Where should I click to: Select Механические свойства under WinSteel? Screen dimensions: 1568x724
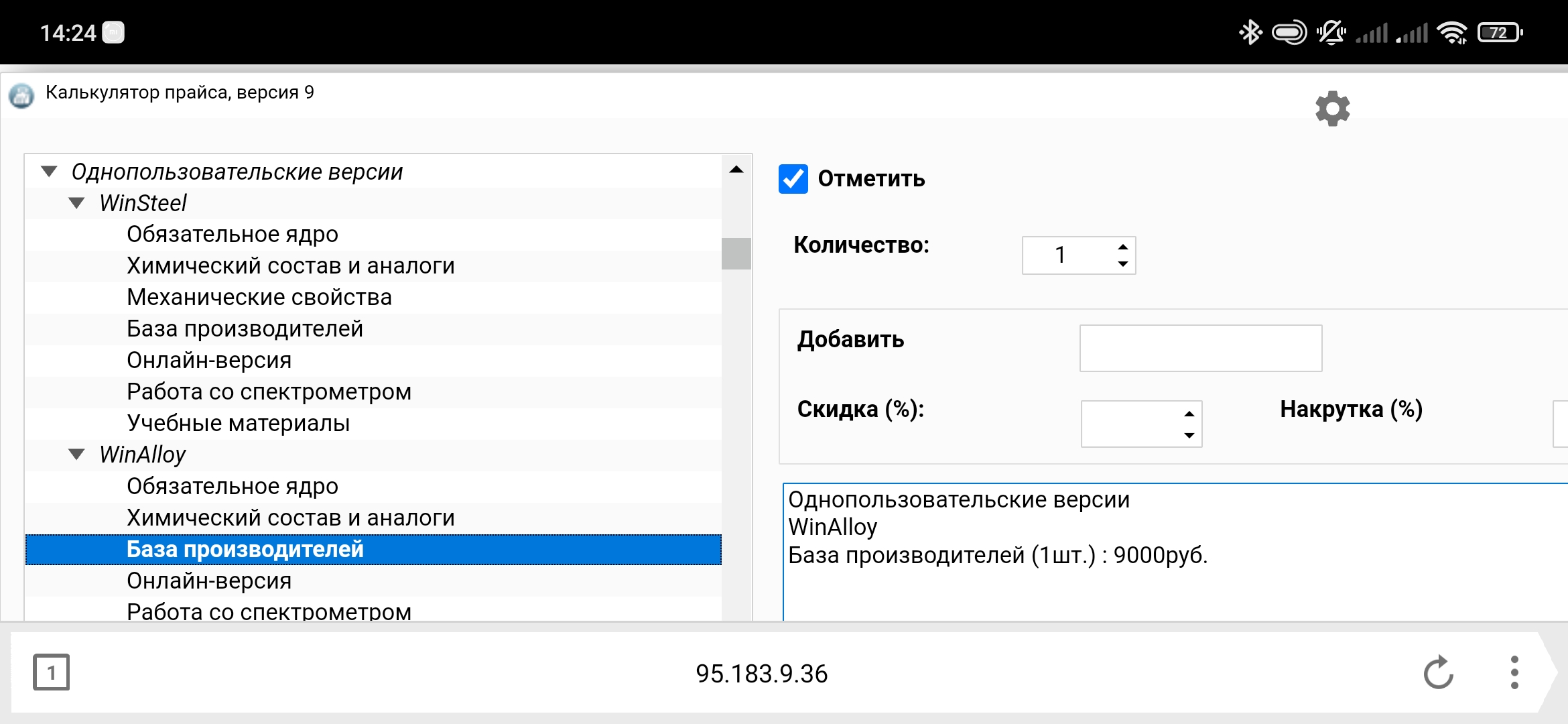(x=259, y=297)
